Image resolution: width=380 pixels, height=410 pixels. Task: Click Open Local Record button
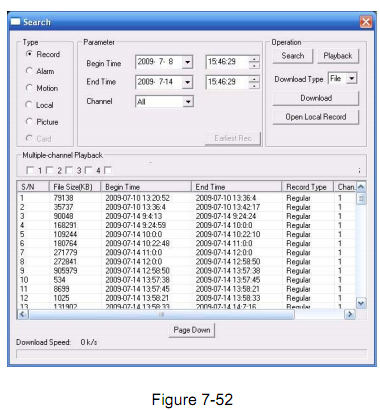point(316,117)
